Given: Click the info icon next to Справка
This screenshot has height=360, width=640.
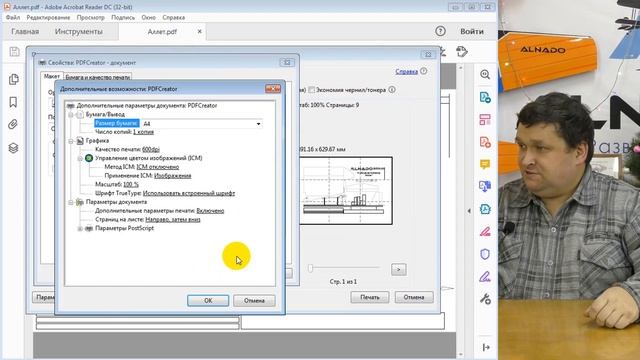Looking at the screenshot, I should (x=424, y=71).
